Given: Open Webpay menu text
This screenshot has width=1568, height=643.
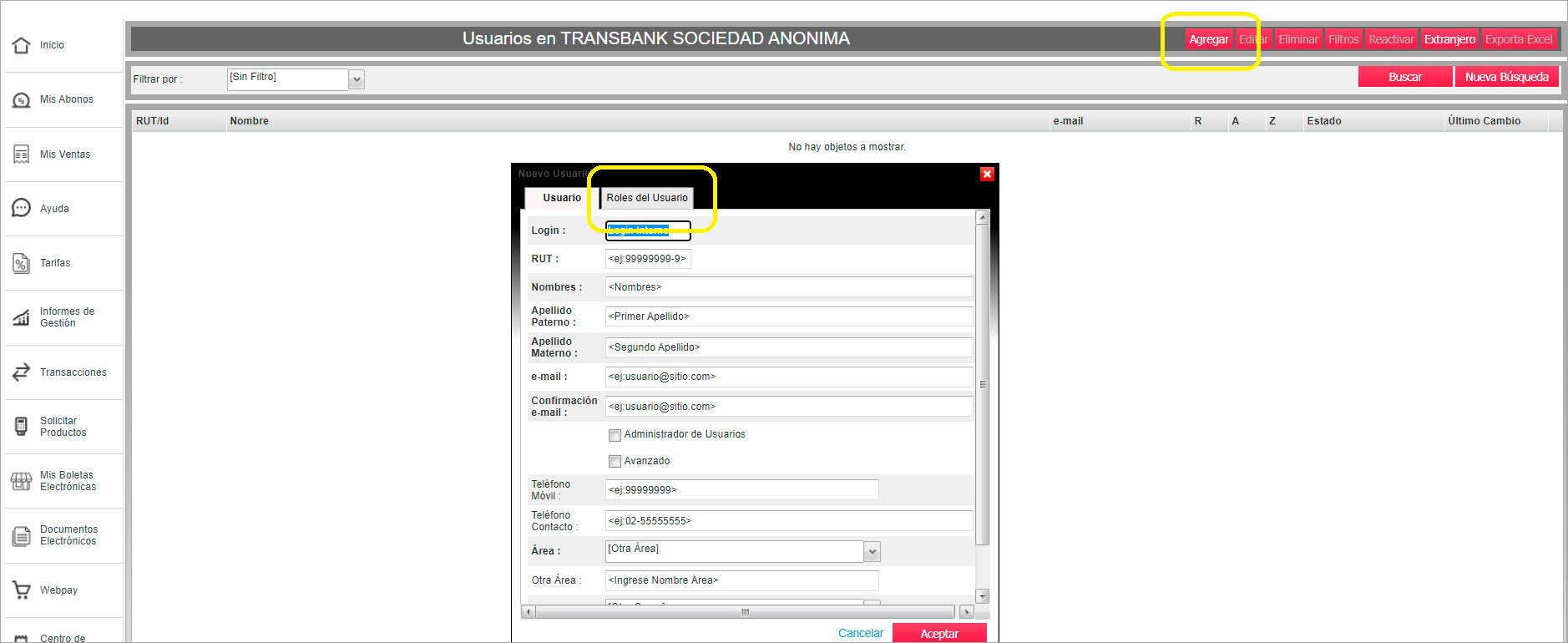Looking at the screenshot, I should (x=58, y=590).
